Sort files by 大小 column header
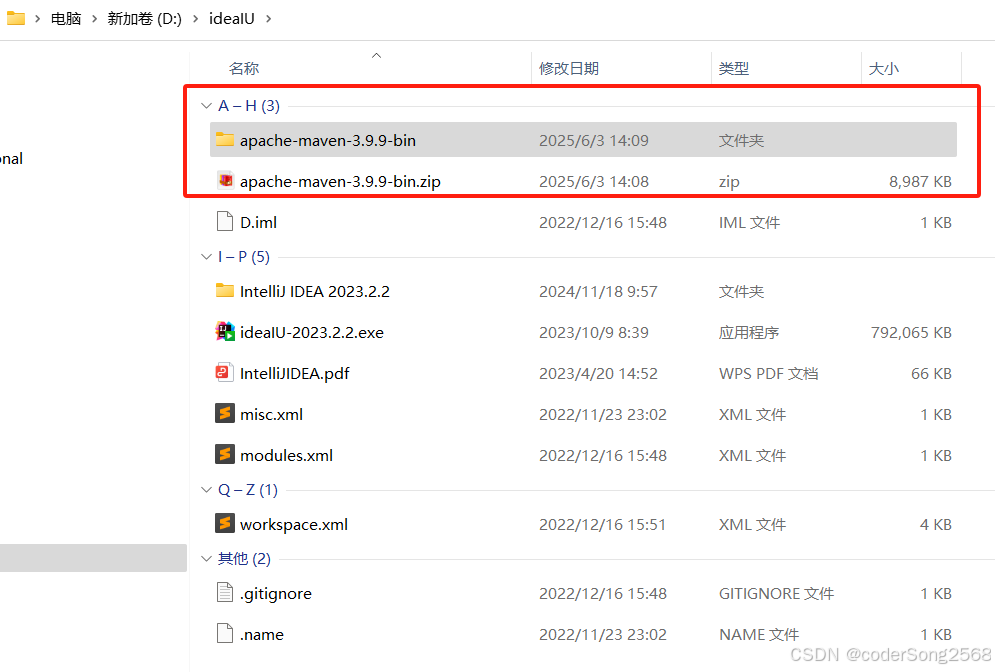The height and width of the screenshot is (672, 995). tap(883, 69)
